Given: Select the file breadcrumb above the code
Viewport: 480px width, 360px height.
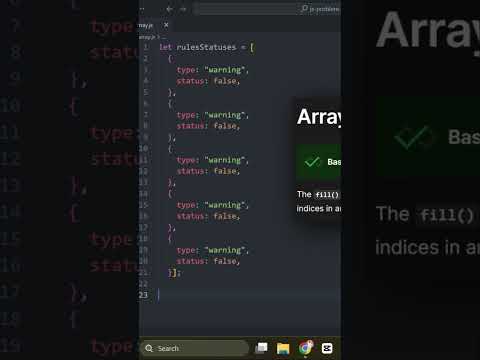Looking at the screenshot, I should (147, 37).
